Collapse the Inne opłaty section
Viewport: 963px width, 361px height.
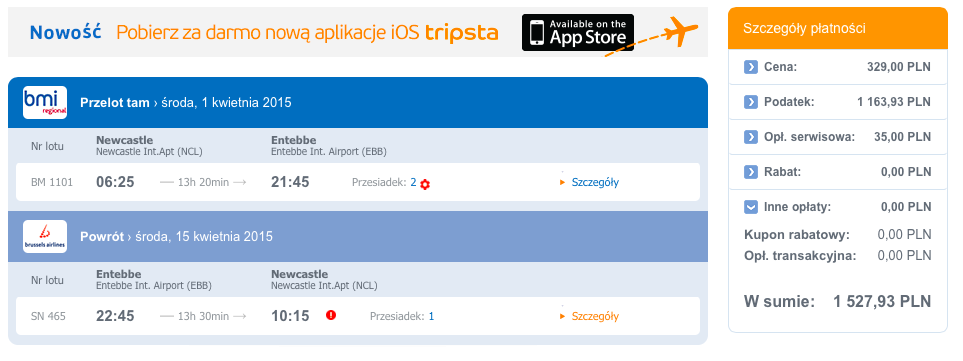point(751,207)
